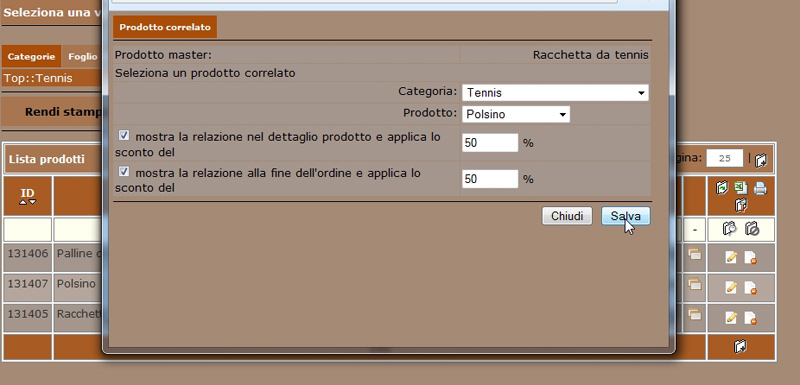Click the Chiudi button

pyautogui.click(x=567, y=216)
